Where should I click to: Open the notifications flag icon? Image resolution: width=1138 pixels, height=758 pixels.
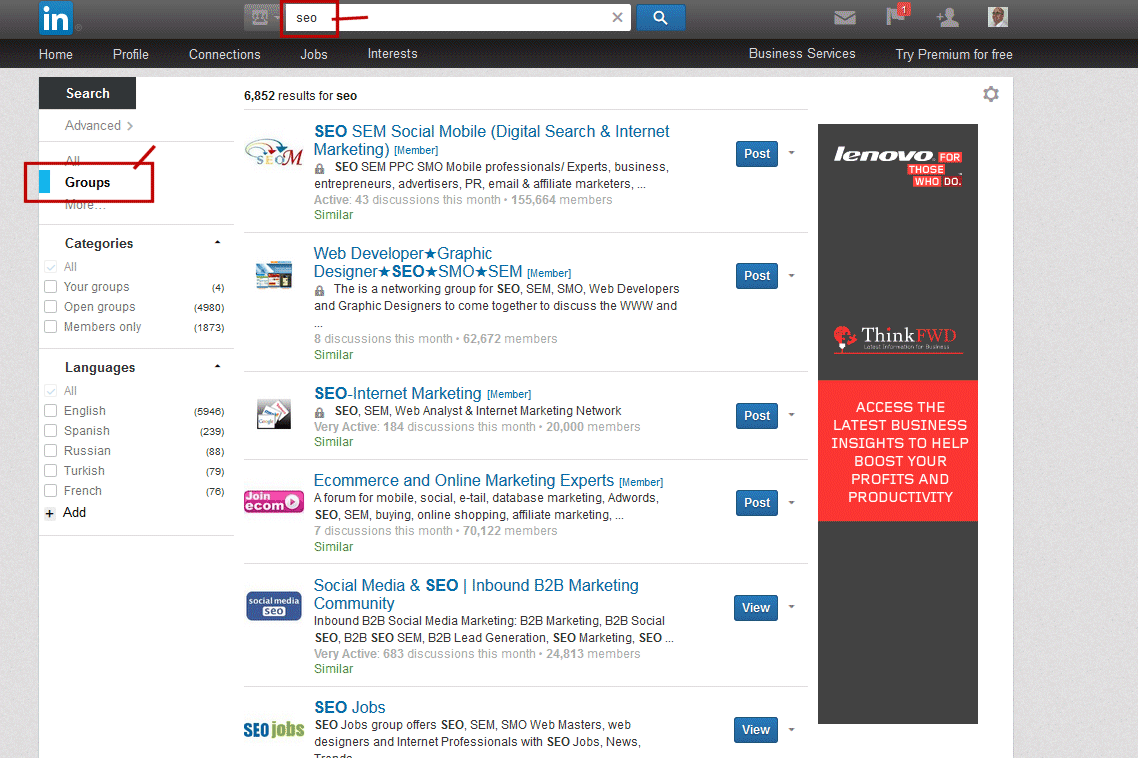coord(897,15)
